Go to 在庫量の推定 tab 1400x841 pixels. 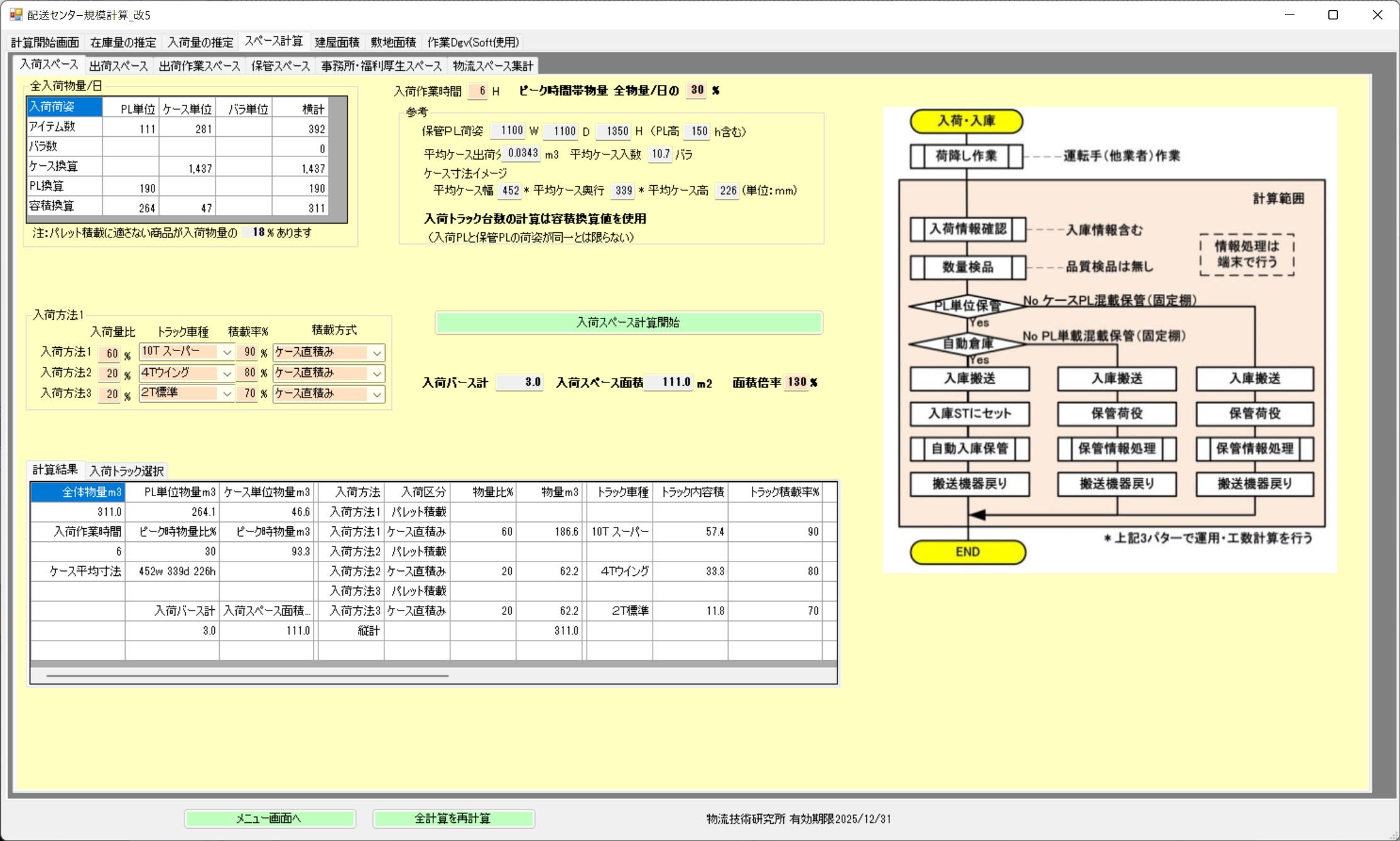click(x=123, y=42)
